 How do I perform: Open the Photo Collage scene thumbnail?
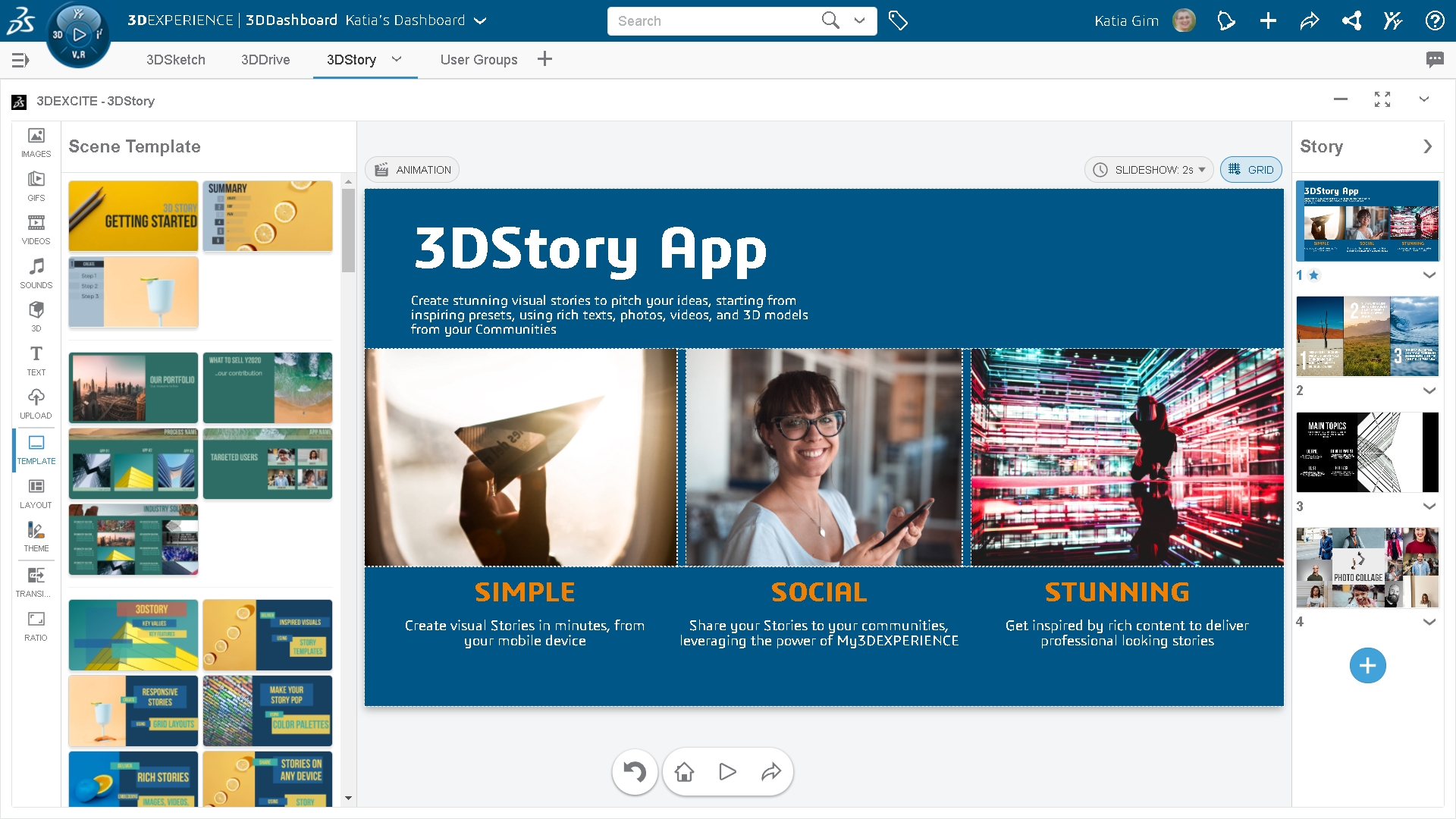click(x=1367, y=567)
